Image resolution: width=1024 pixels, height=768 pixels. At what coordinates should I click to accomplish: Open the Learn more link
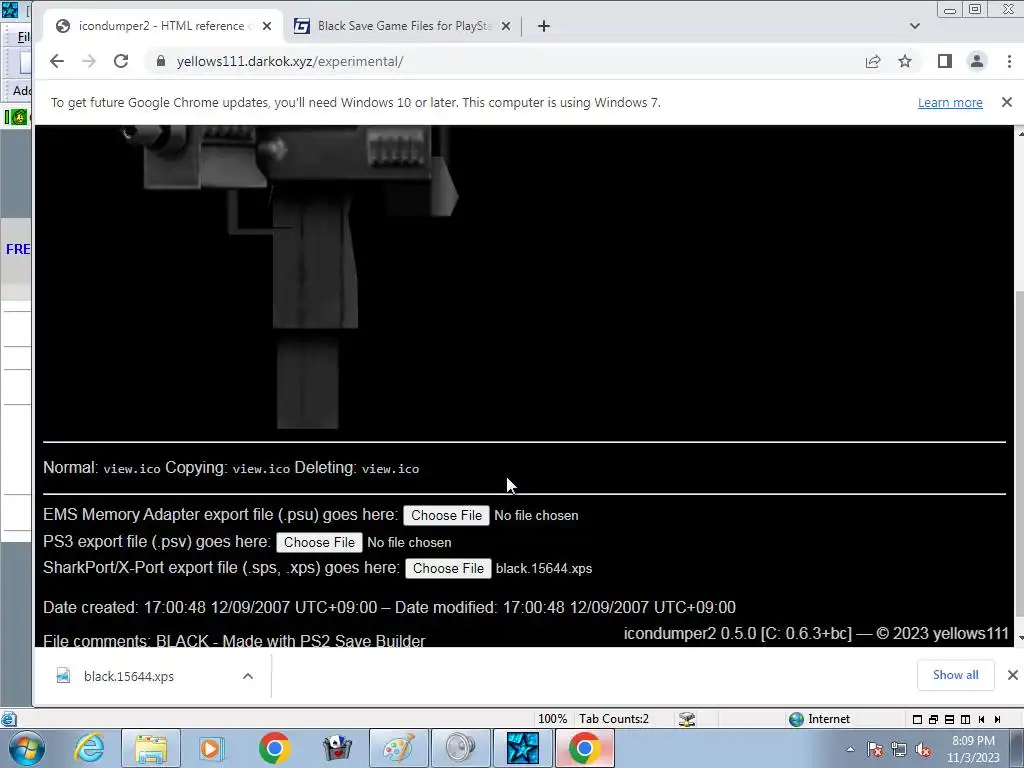950,103
